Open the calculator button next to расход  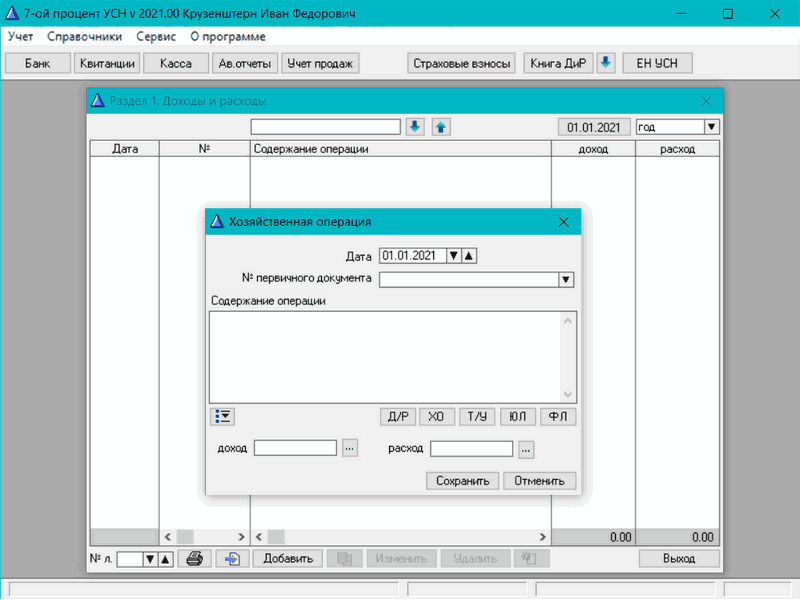526,448
